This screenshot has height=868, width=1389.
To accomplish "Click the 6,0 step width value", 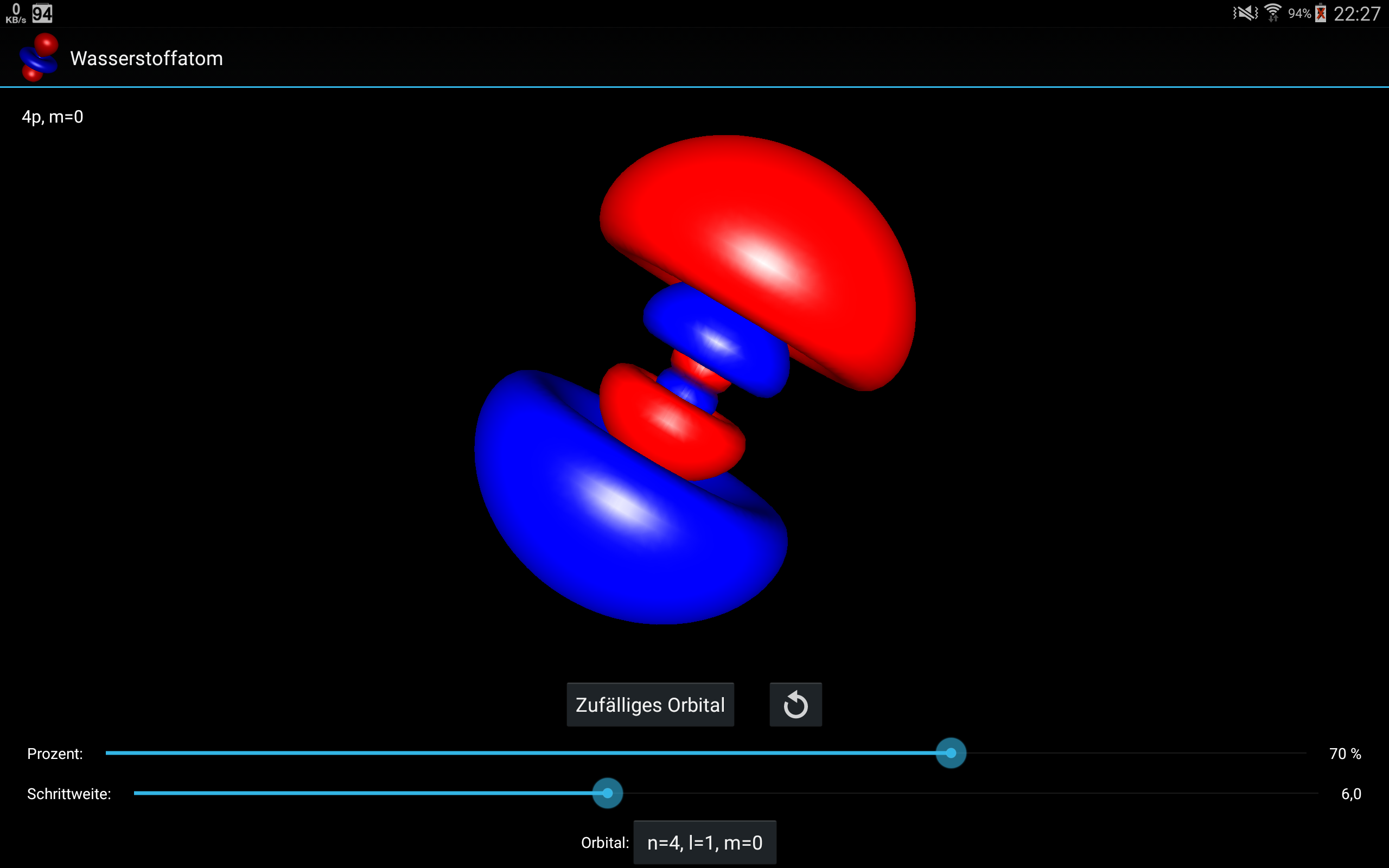I will [1351, 794].
